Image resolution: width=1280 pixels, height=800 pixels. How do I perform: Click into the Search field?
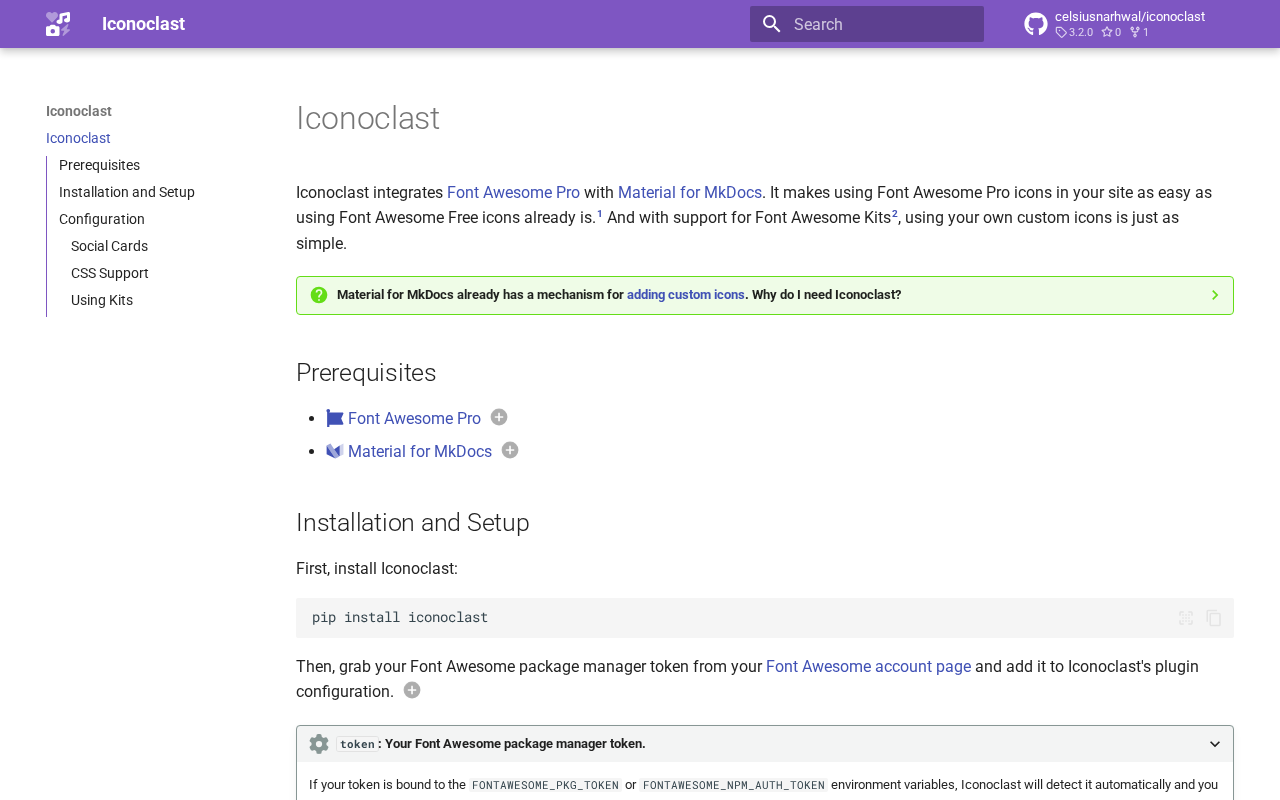tap(880, 24)
